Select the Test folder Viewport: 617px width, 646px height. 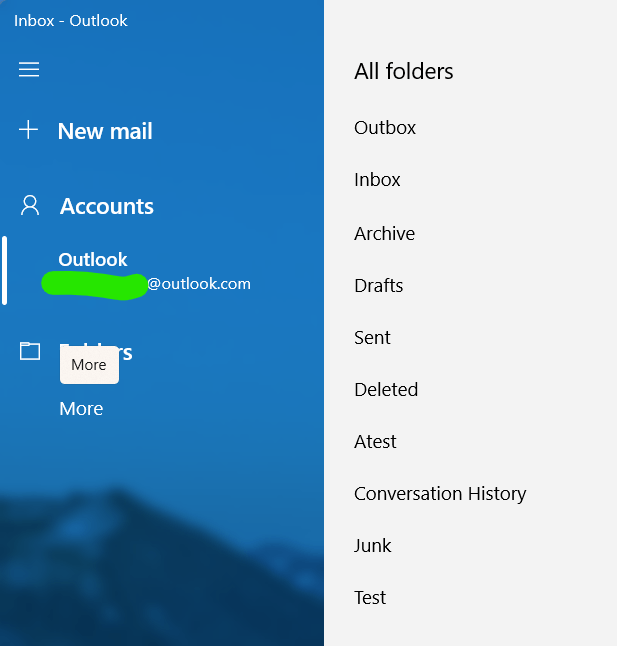(x=370, y=598)
